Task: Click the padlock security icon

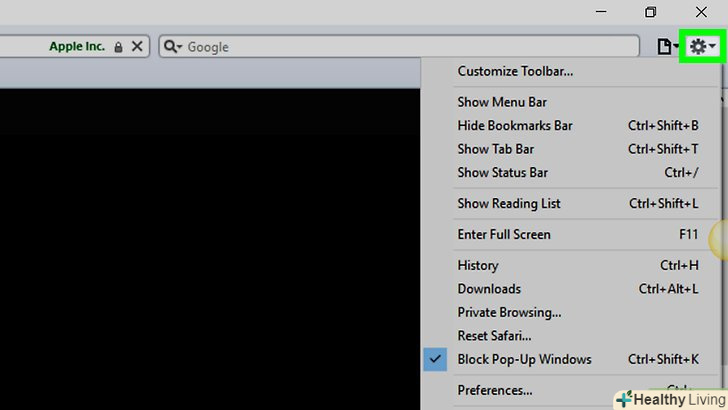Action: pyautogui.click(x=118, y=47)
